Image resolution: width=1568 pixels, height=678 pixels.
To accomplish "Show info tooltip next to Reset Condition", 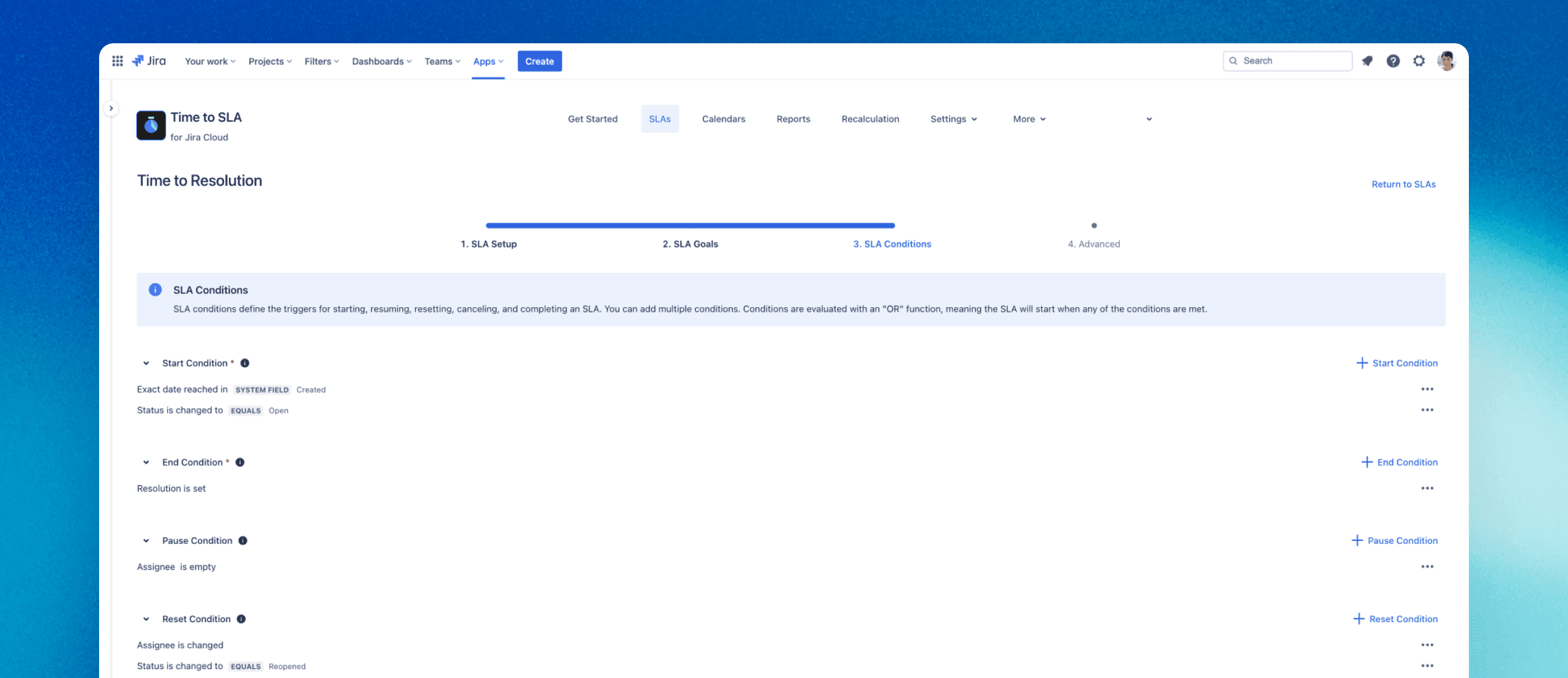I will 241,619.
